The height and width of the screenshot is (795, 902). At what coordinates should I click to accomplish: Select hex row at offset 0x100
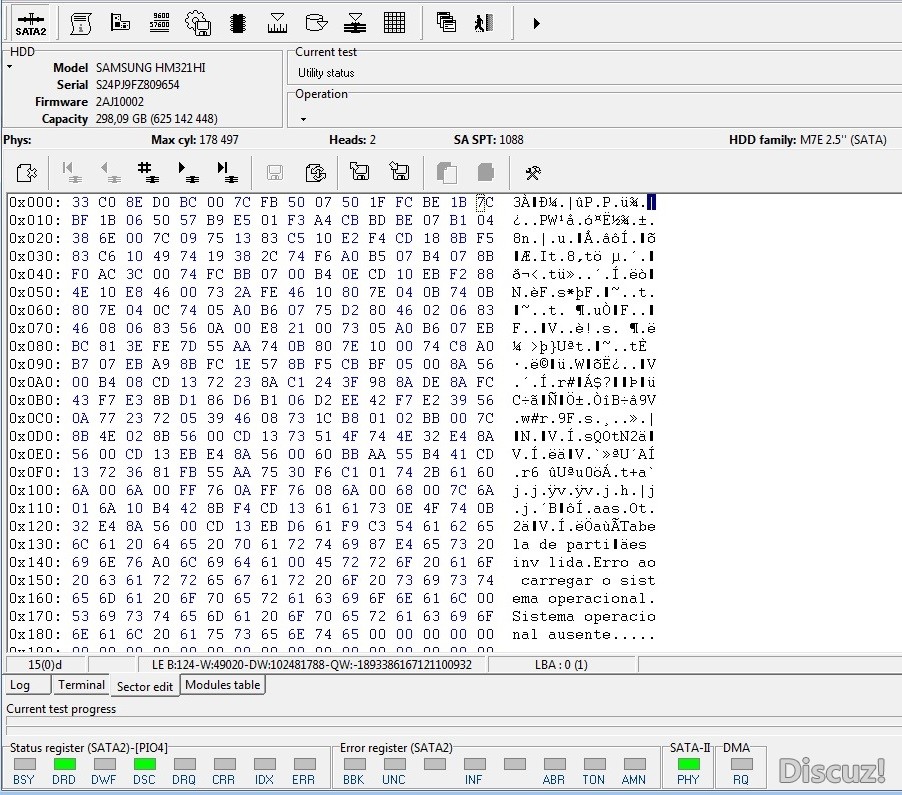[332, 490]
